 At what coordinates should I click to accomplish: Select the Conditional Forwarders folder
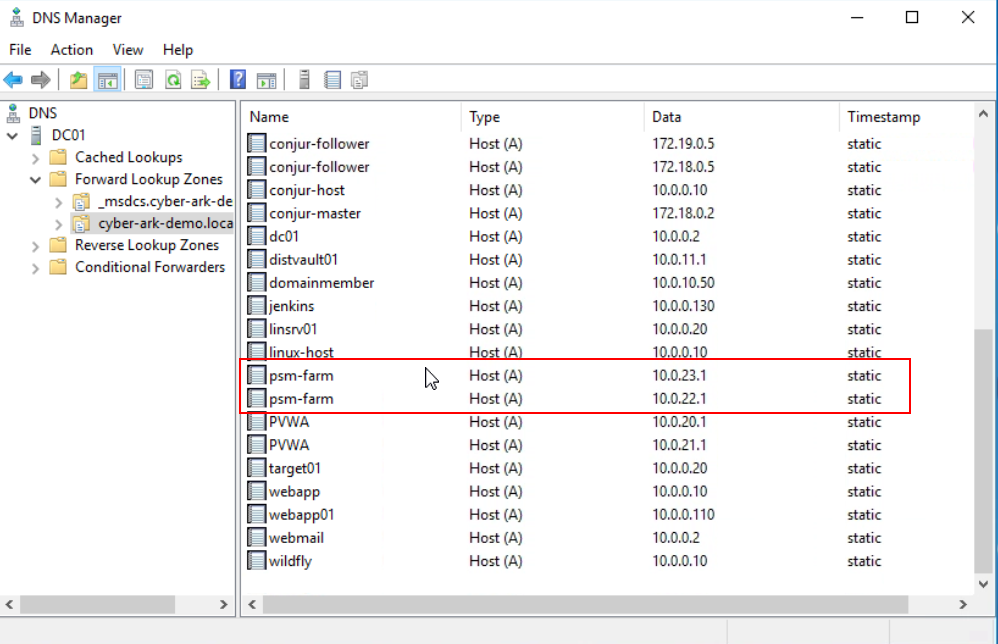coord(150,267)
